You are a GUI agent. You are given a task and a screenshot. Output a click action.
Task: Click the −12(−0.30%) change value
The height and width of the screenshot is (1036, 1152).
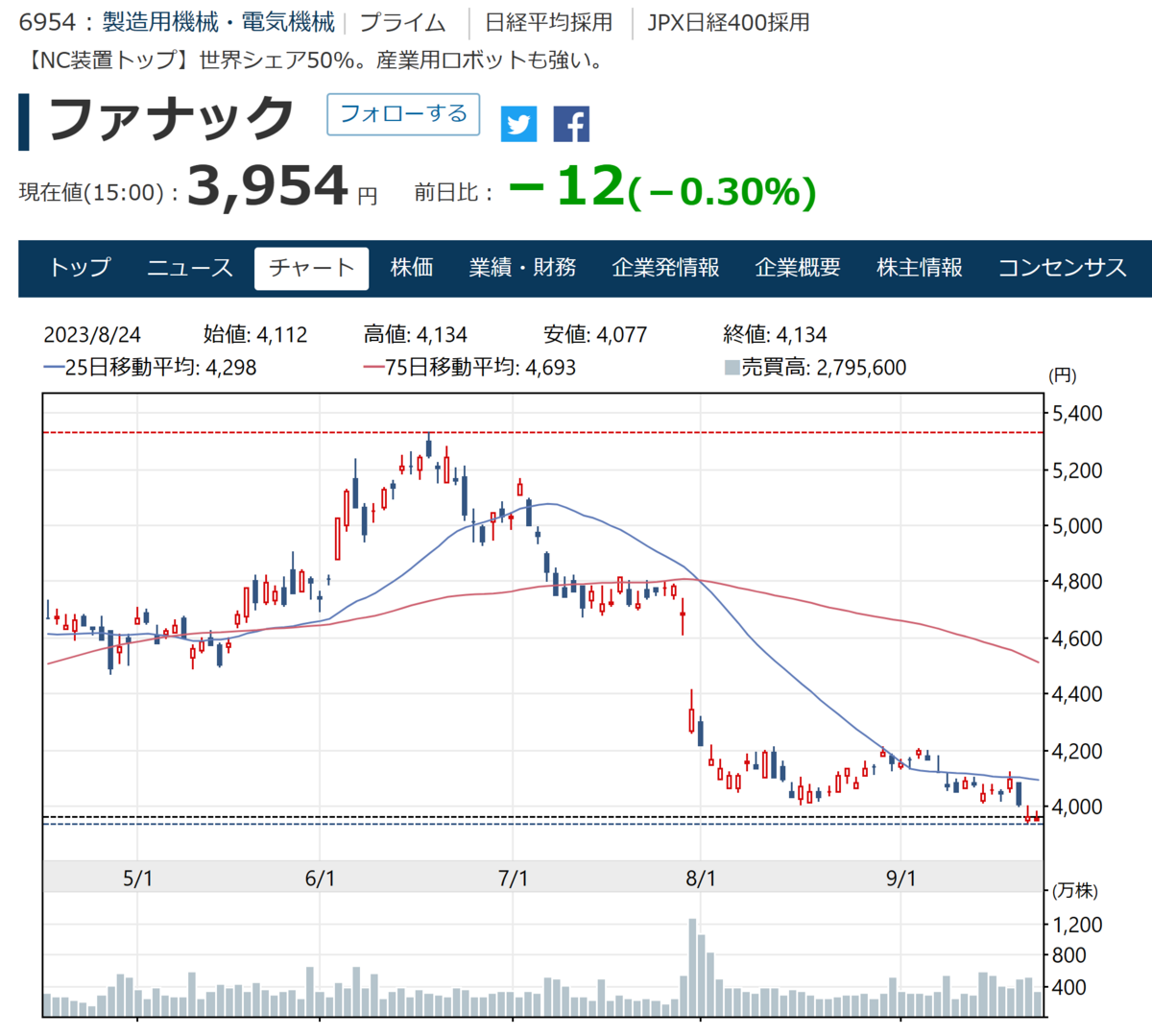[662, 186]
